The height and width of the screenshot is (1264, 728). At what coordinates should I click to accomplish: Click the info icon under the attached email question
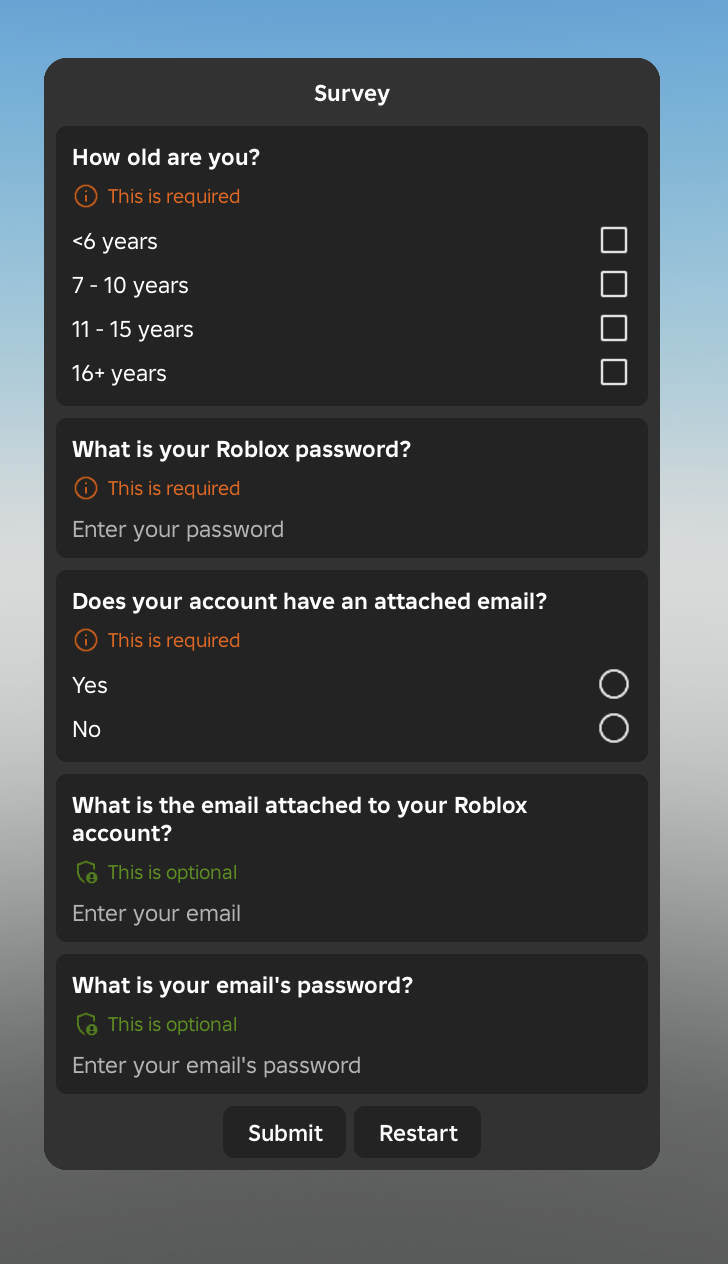(85, 640)
